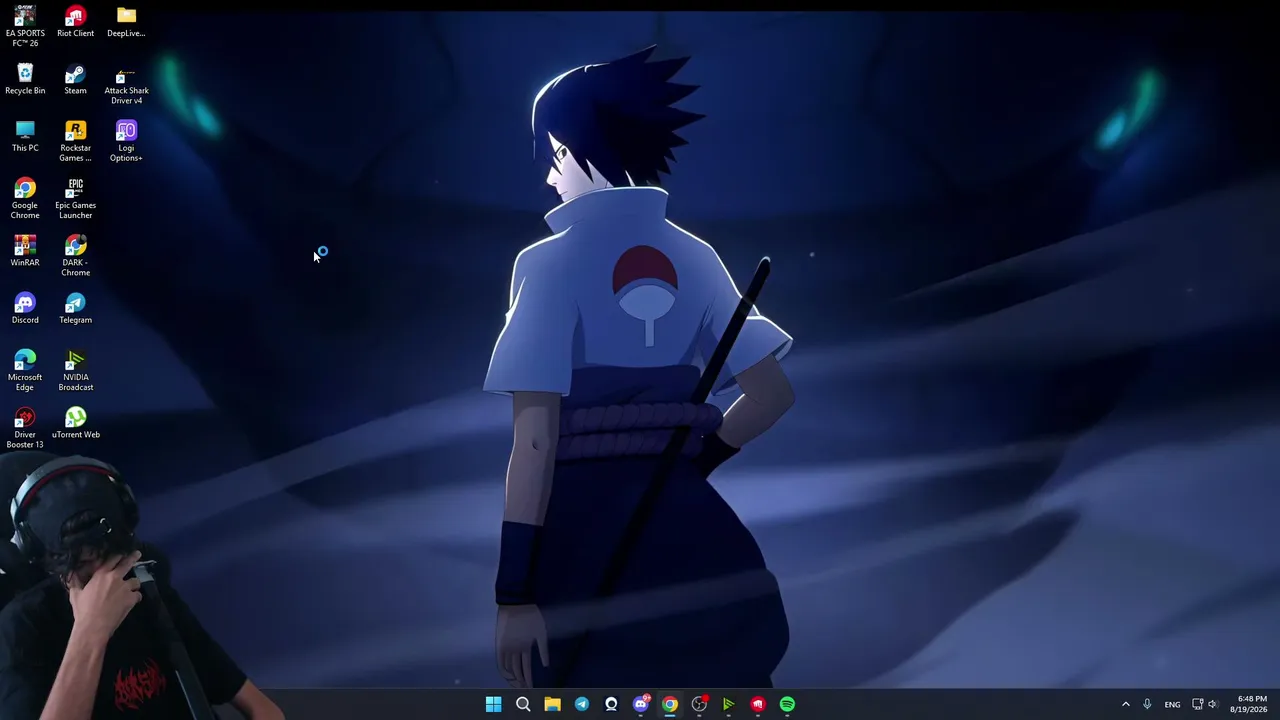Select the Recycle Bin desktop icon
The image size is (1280, 720).
[25, 80]
